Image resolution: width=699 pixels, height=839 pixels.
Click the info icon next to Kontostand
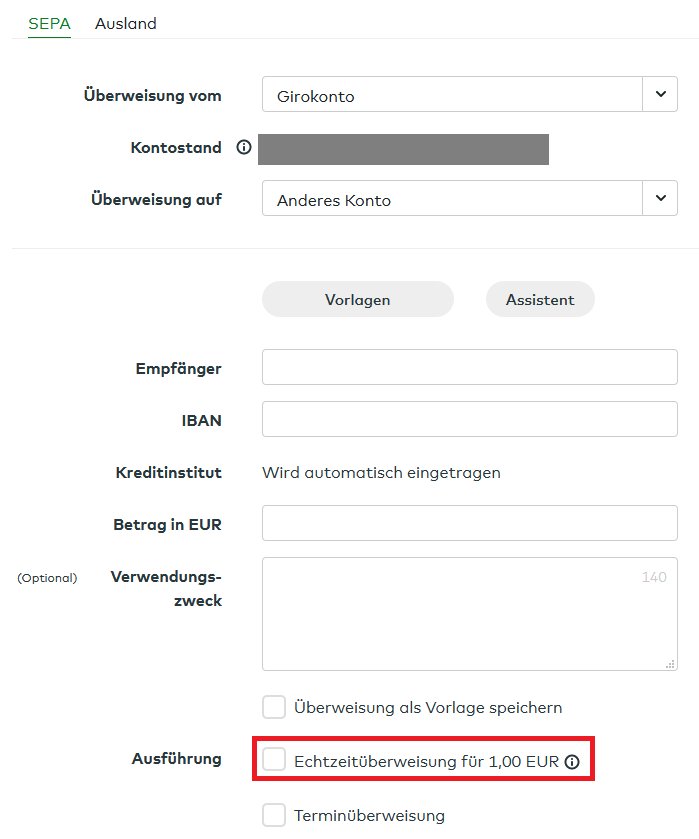pos(243,148)
